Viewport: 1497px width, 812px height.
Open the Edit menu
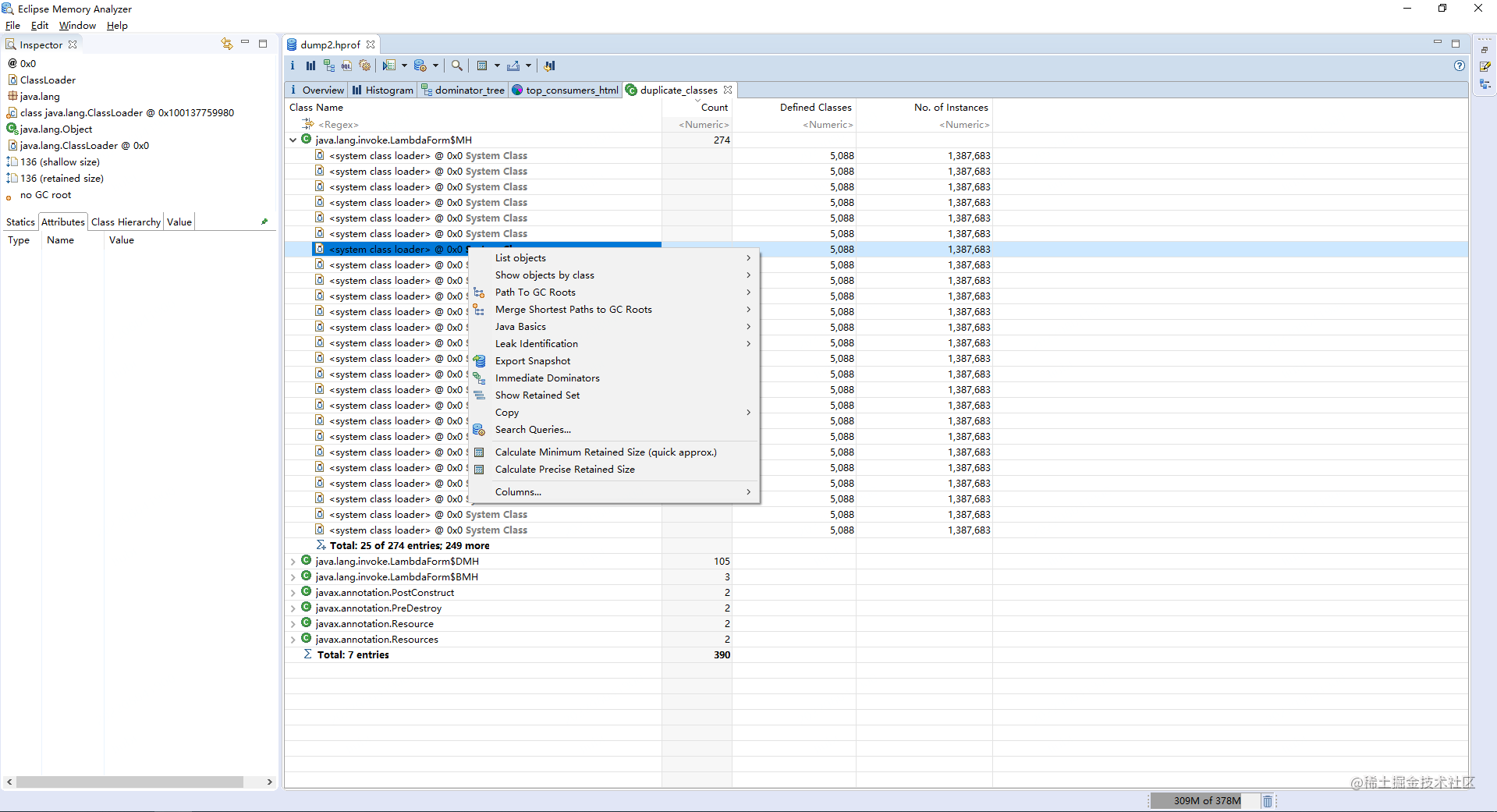tap(39, 25)
